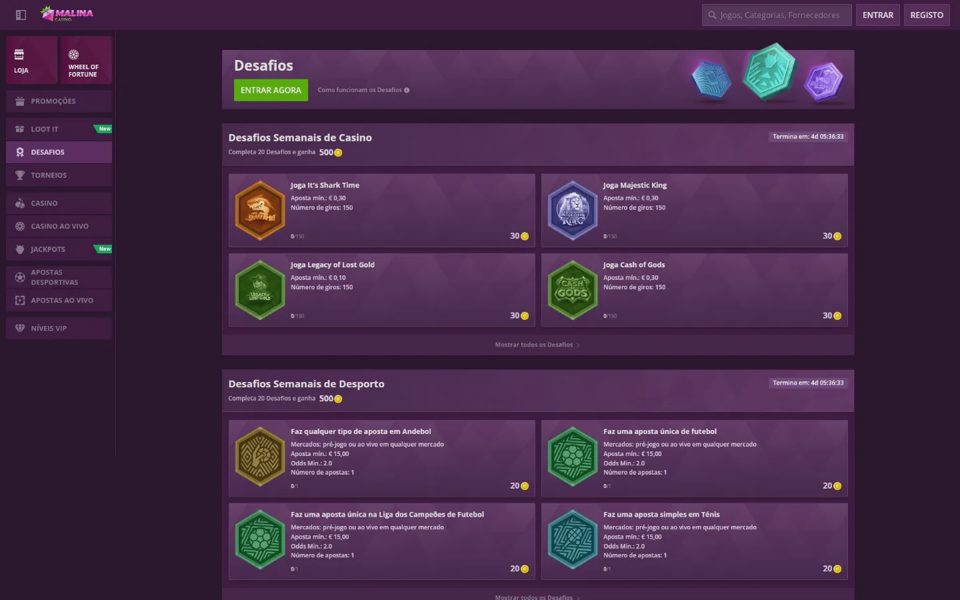Click the REGISTO sign-up button
The height and width of the screenshot is (600, 960).
point(926,15)
